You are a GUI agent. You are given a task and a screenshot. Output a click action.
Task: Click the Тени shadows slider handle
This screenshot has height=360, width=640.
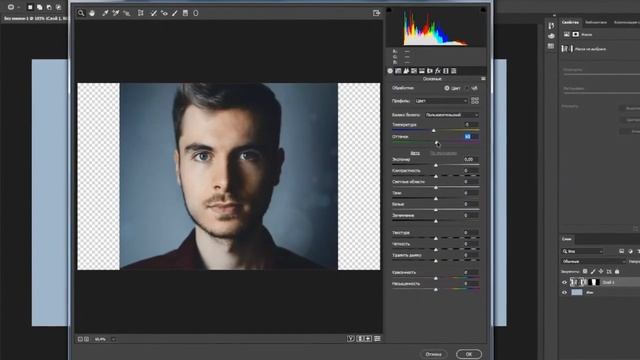pos(436,199)
